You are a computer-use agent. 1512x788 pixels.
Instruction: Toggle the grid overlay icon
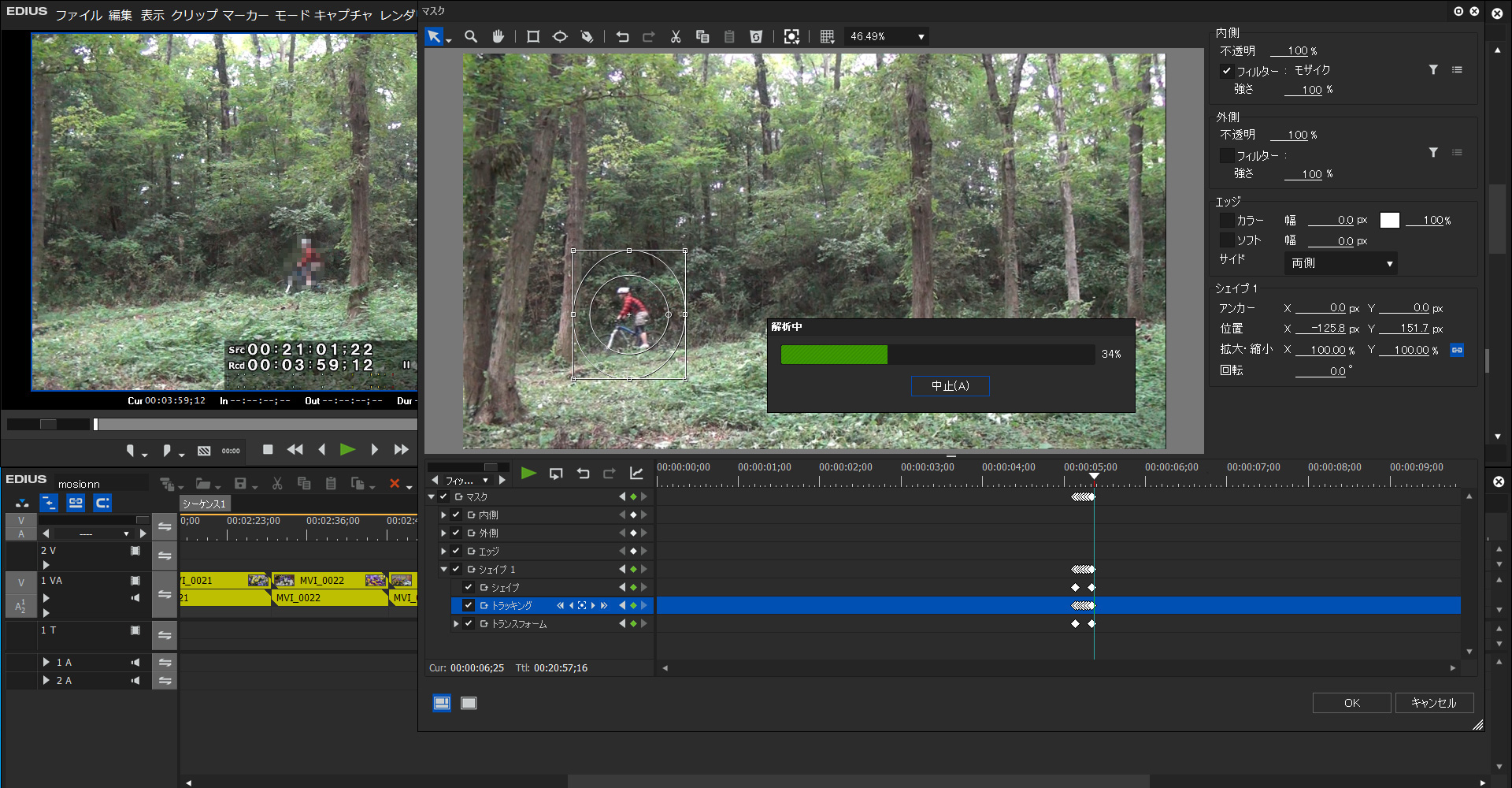827,36
